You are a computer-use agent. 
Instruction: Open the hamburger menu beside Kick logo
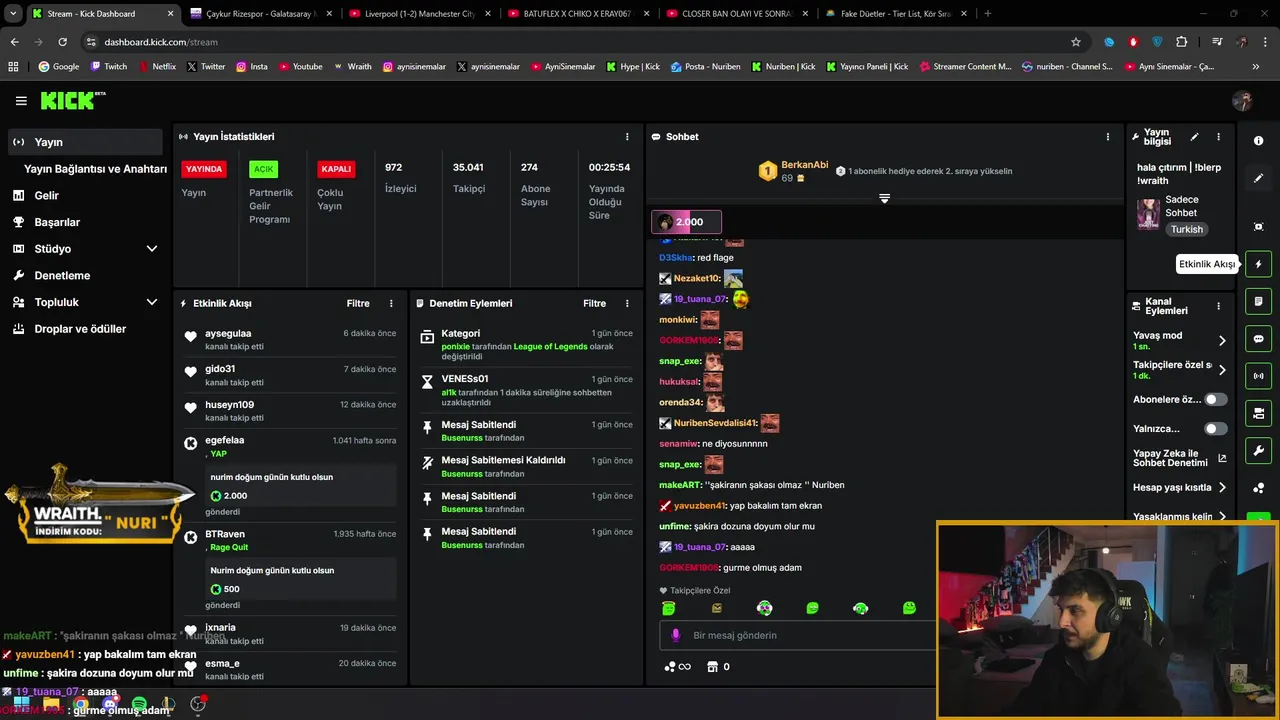[21, 101]
